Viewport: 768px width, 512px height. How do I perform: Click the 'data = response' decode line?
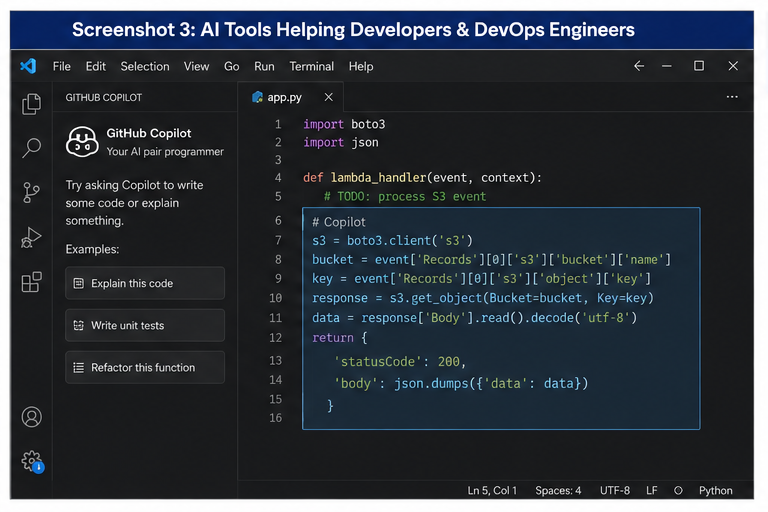click(x=475, y=318)
